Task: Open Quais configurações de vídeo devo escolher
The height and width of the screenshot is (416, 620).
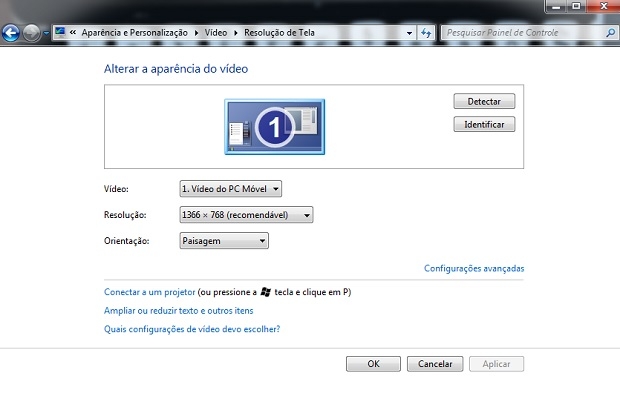Action: pos(192,329)
